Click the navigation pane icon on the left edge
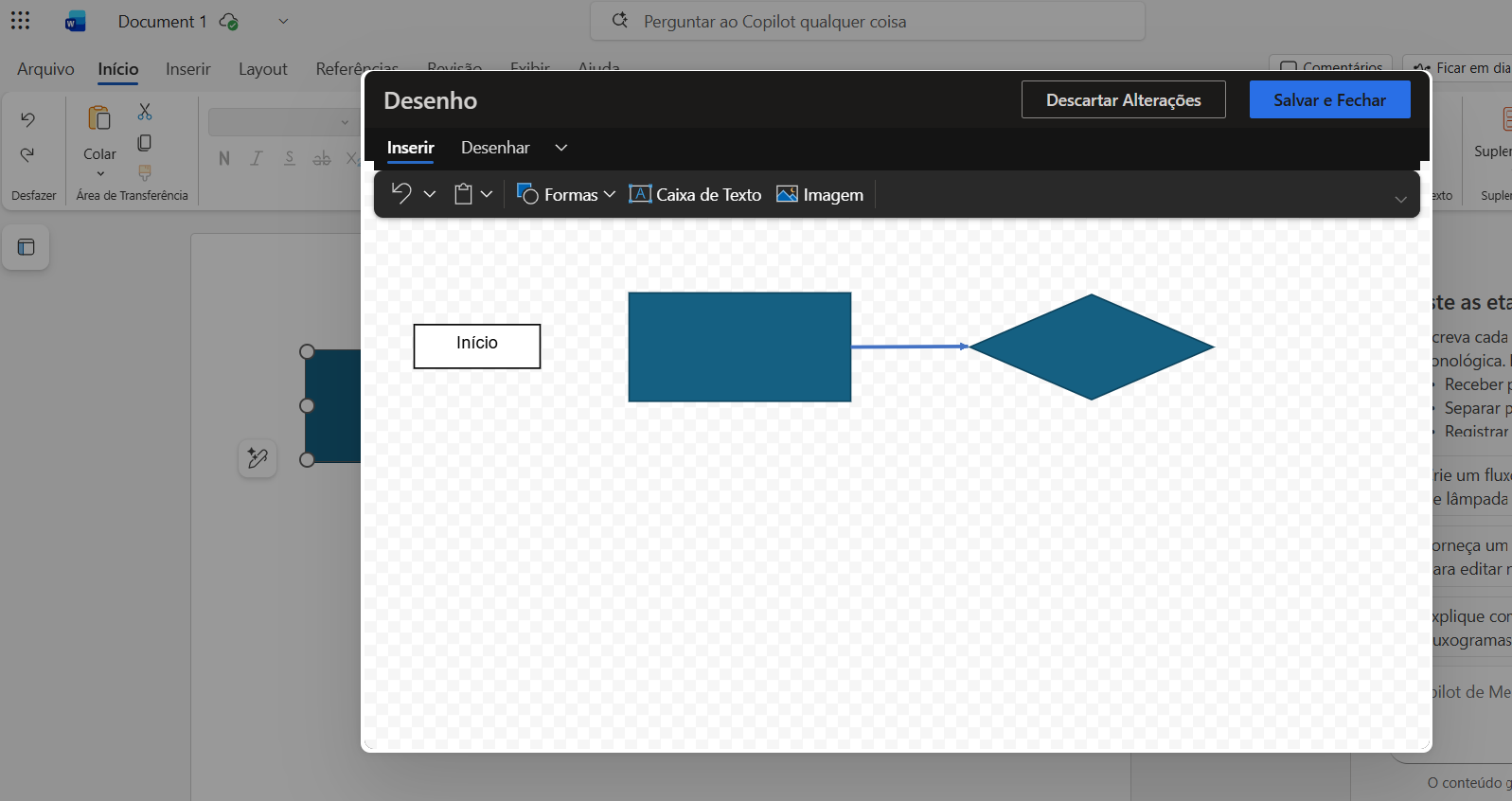The image size is (1512, 801). coord(27,247)
